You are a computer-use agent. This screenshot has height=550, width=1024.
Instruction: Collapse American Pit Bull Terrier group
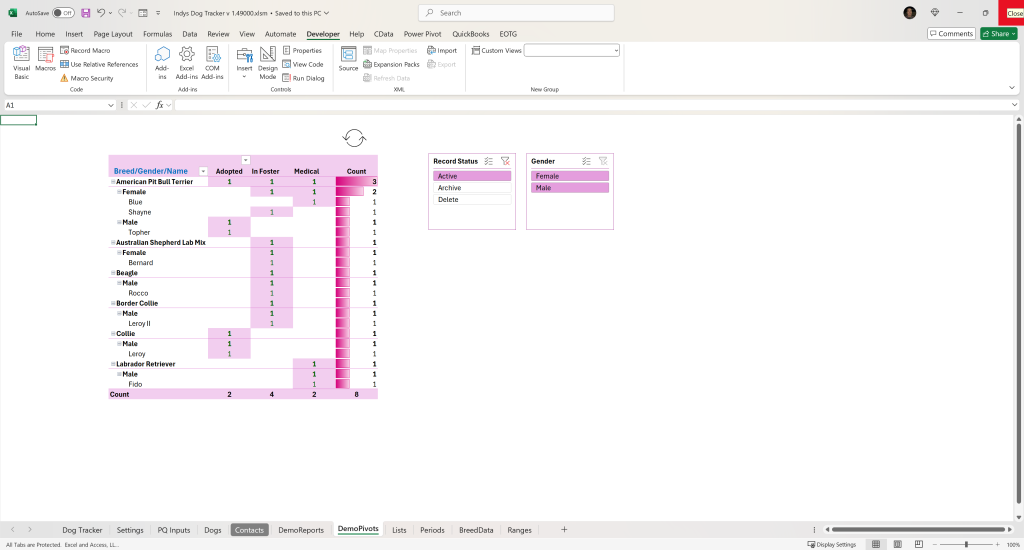113,182
